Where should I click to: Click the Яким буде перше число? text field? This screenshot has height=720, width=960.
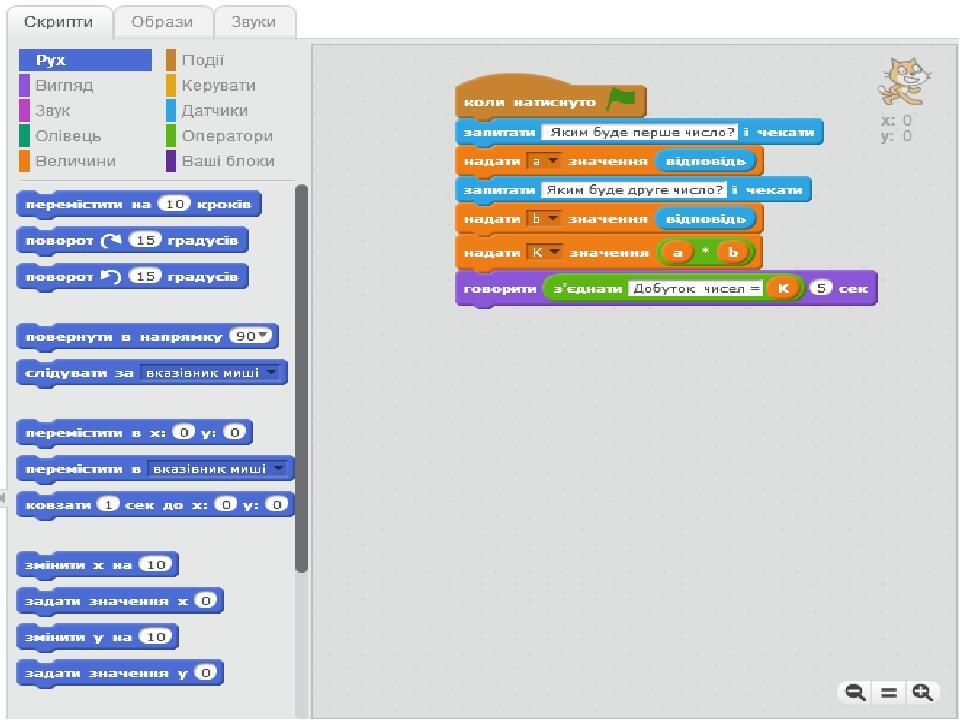pyautogui.click(x=640, y=132)
